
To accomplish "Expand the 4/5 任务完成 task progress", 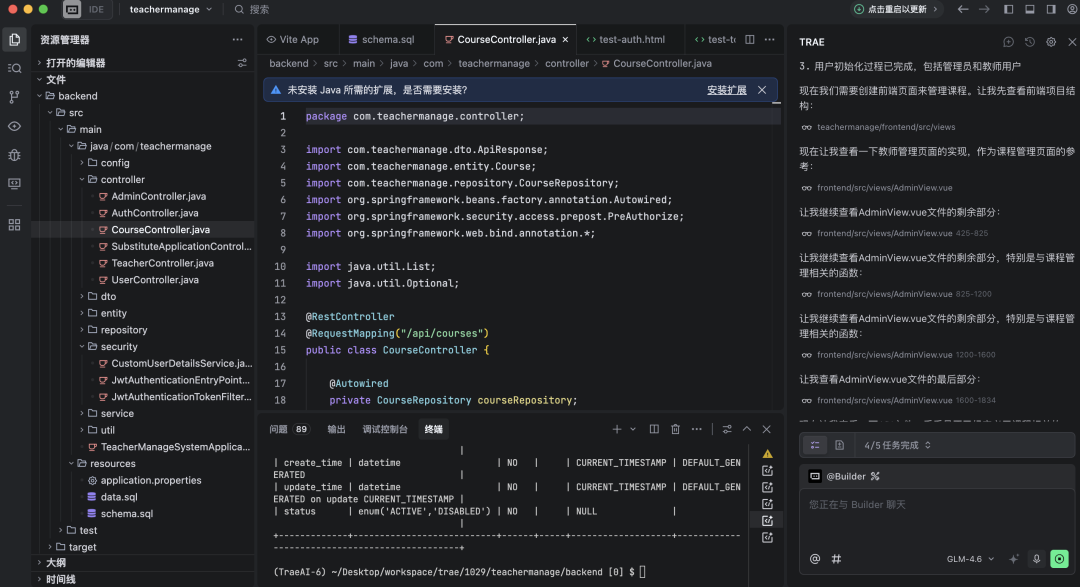I will (897, 445).
